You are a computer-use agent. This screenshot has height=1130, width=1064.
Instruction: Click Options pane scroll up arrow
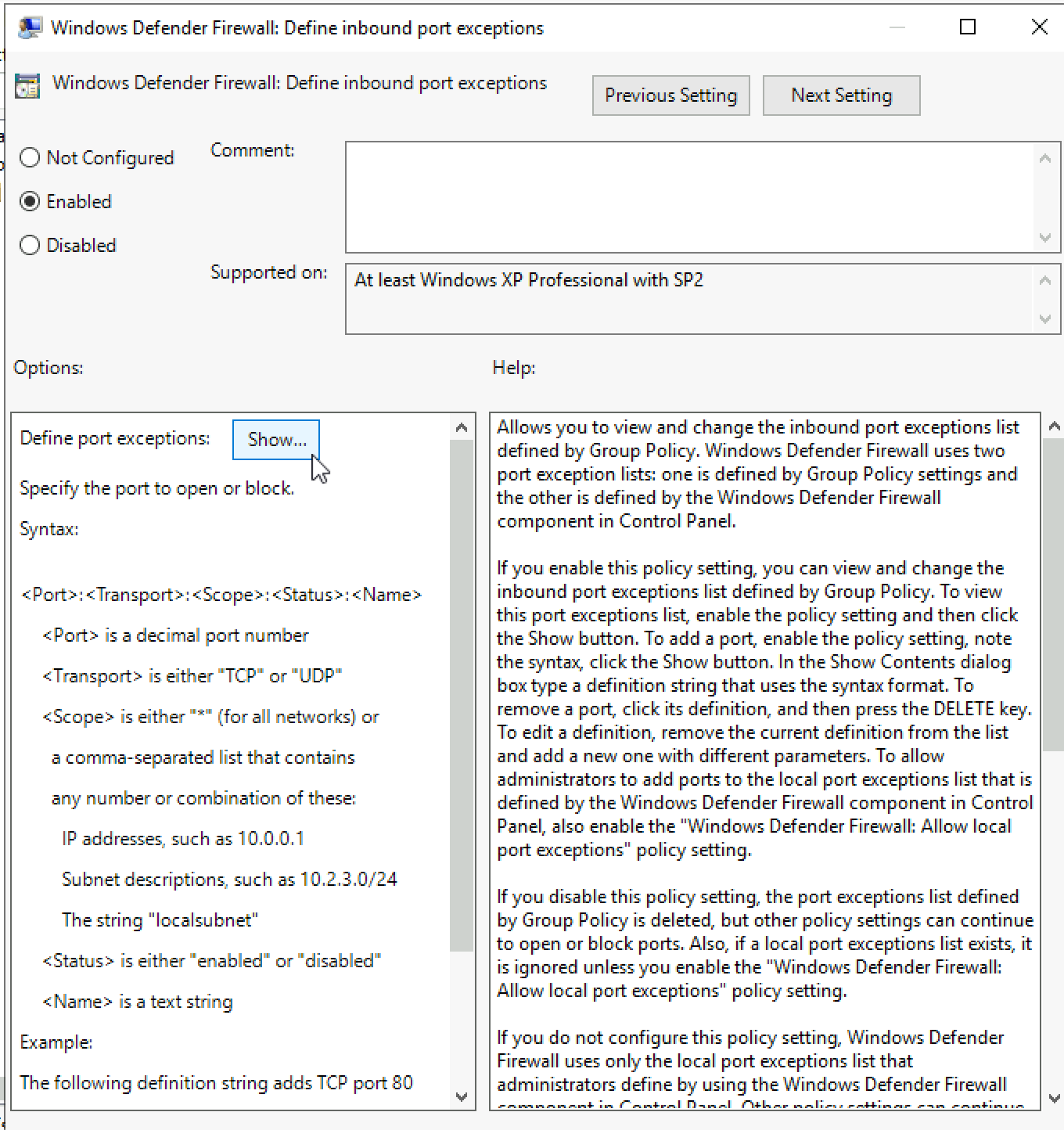pos(462,427)
